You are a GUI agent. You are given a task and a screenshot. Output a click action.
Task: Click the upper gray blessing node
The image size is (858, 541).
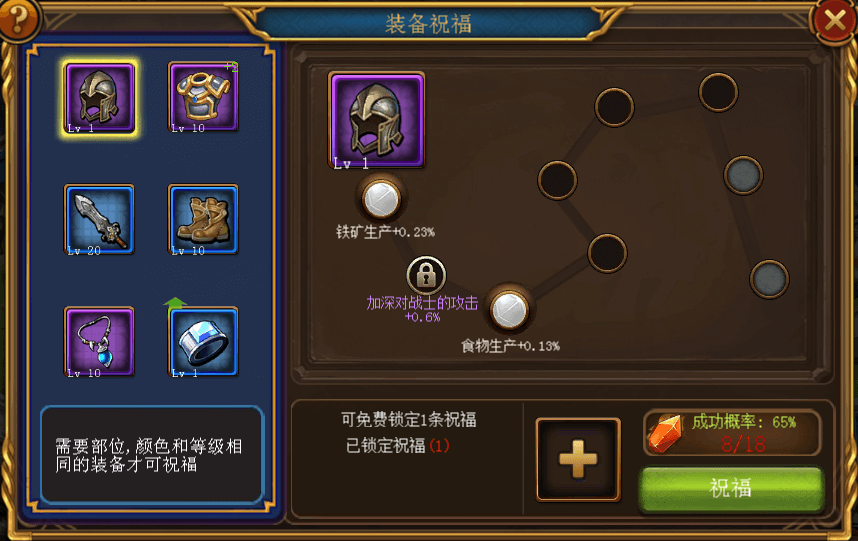[x=743, y=175]
